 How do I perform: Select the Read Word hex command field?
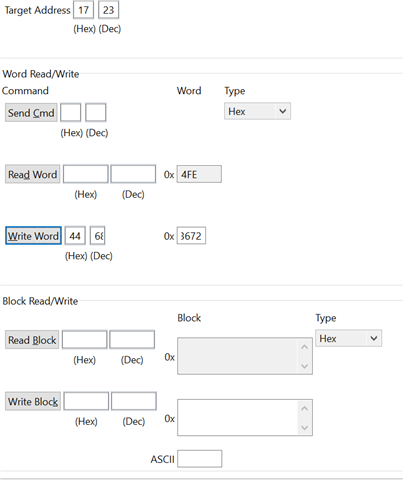pyautogui.click(x=86, y=174)
